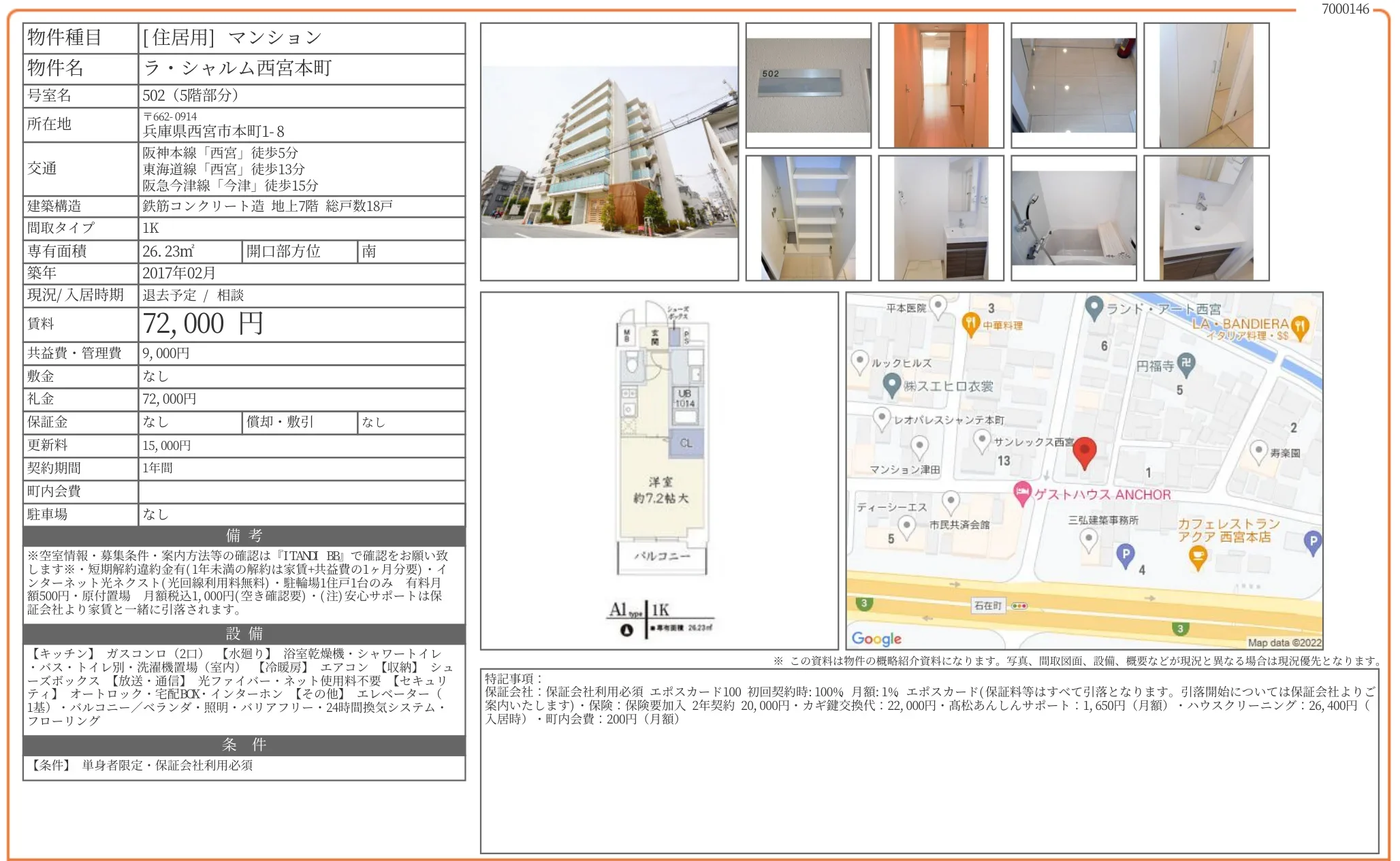Click the 寿楽園 gray map marker

pyautogui.click(x=1258, y=451)
